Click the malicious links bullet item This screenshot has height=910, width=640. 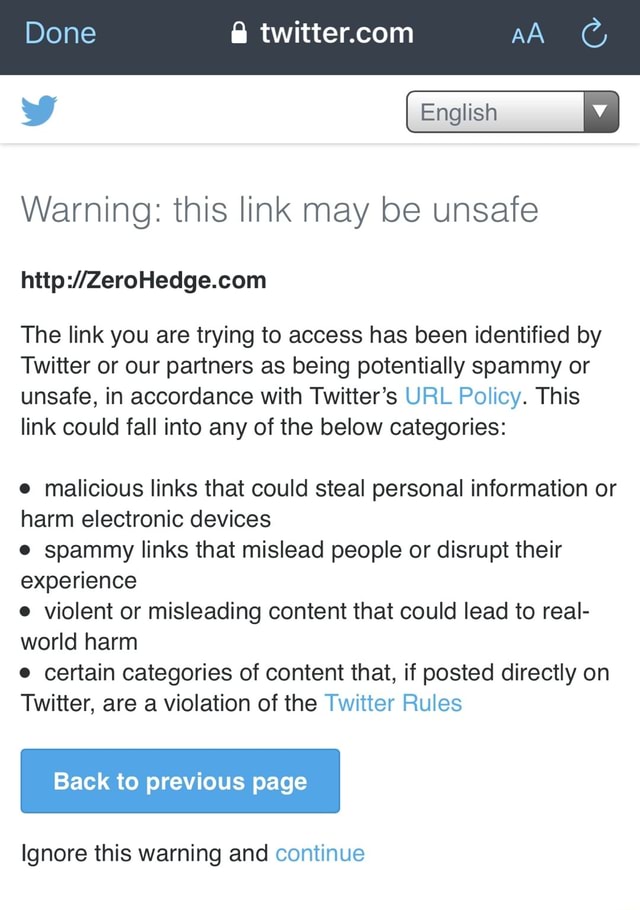(318, 503)
